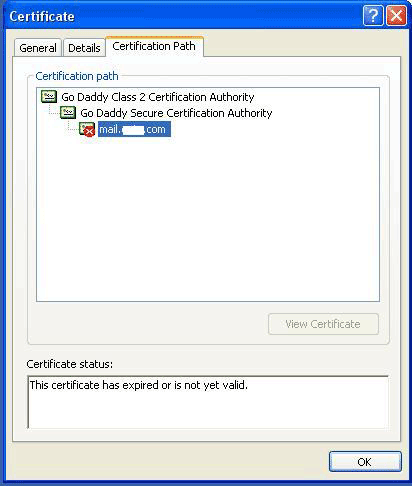Image resolution: width=412 pixels, height=486 pixels.
Task: Click the tree connector beside Go Daddy Secure
Action: click(54, 110)
